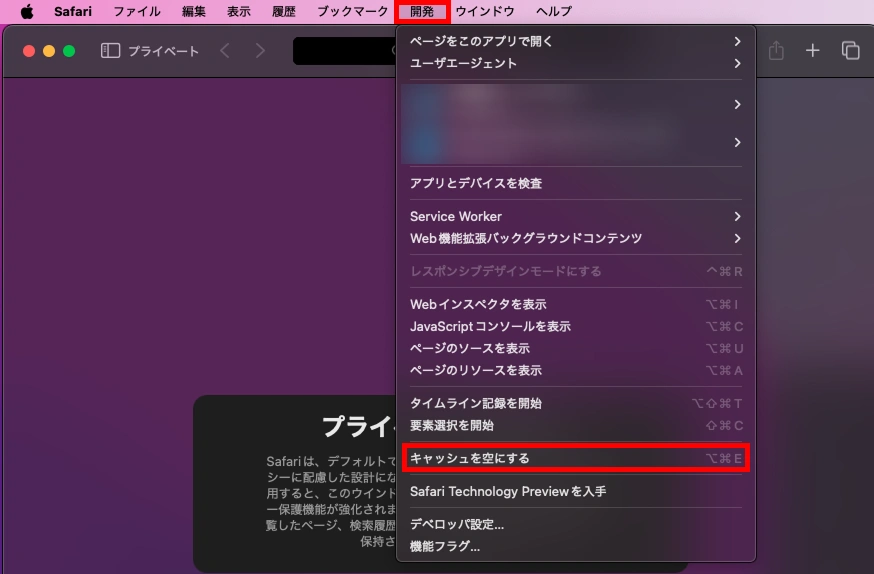This screenshot has width=874, height=574.
Task: Open the 履歴 menu
Action: [283, 11]
